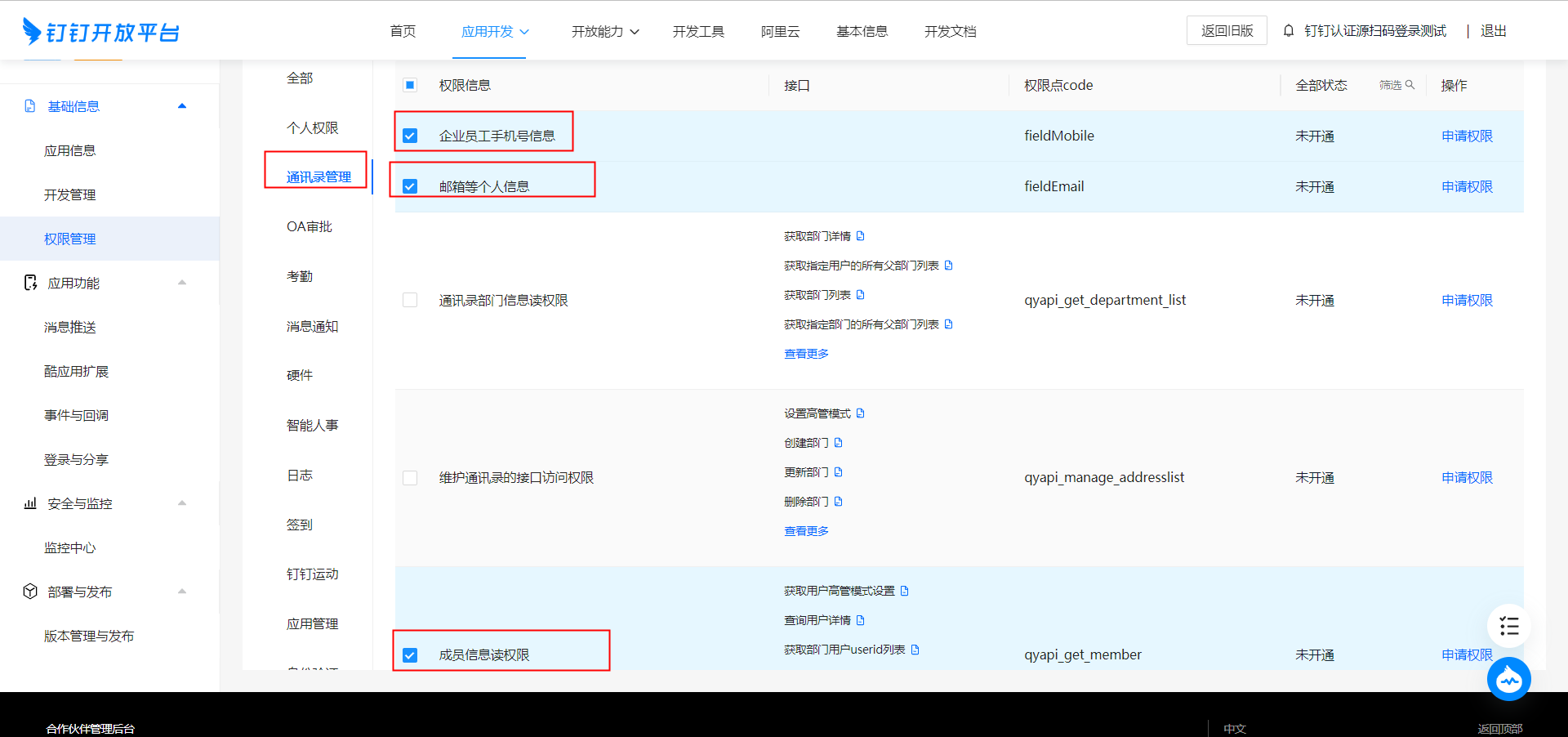This screenshot has height=737, width=1568.
Task: Expand the 应用开发 dropdown menu
Action: (495, 32)
